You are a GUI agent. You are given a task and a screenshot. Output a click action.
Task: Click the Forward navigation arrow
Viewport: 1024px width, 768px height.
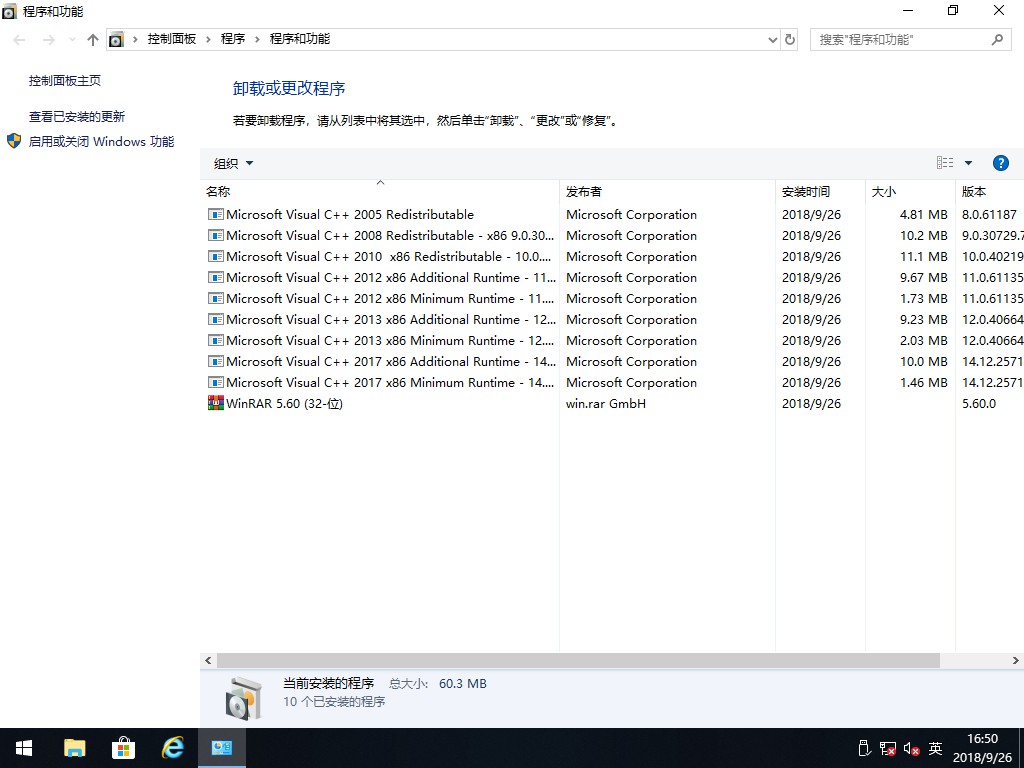pos(49,40)
